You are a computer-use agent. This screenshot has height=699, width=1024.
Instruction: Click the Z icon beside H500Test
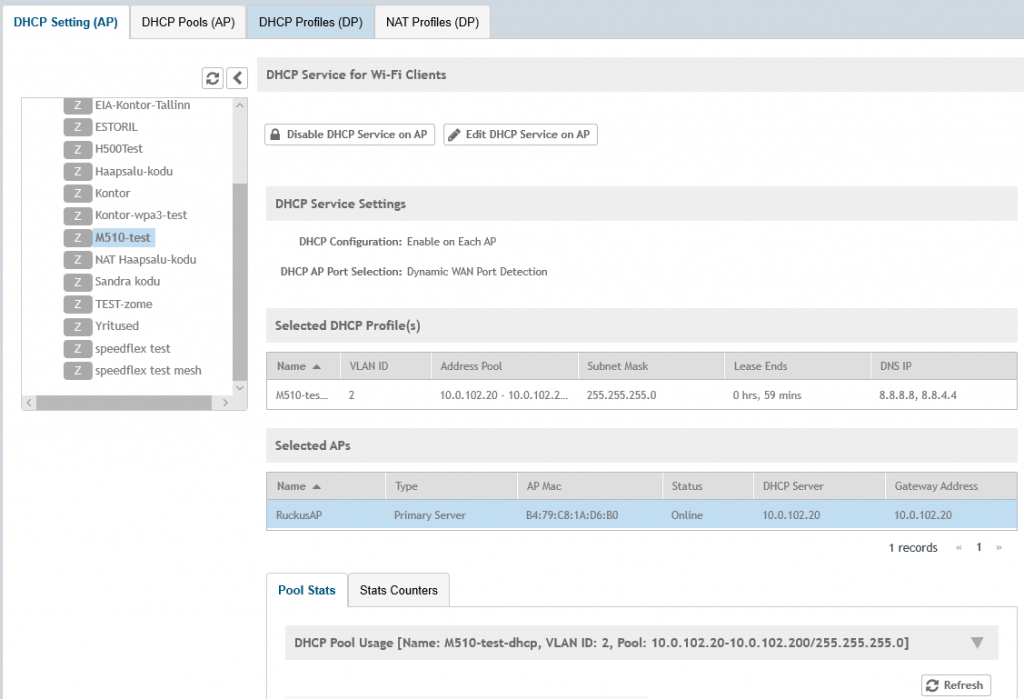(x=77, y=149)
